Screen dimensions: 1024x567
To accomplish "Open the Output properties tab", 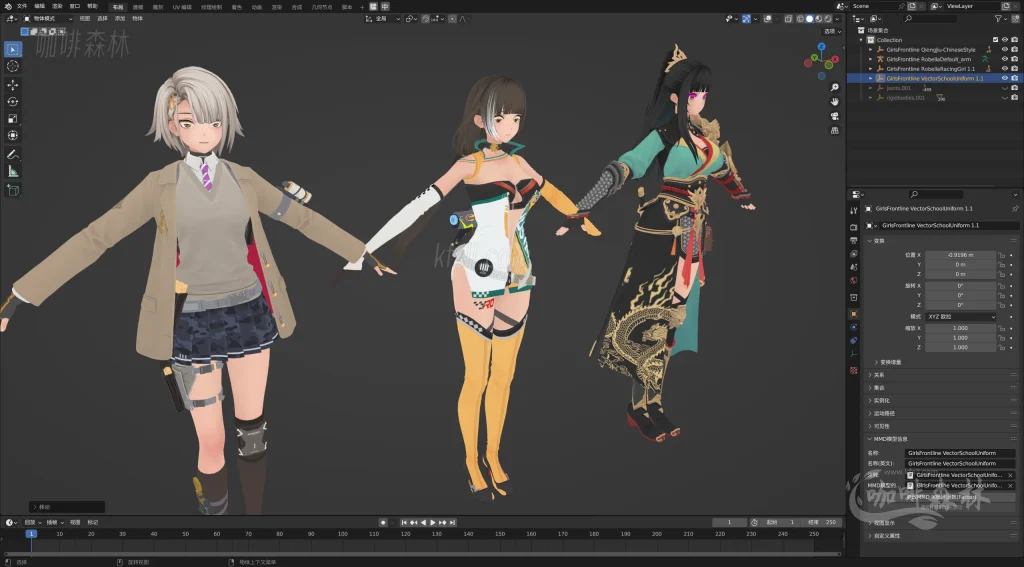I will (x=854, y=240).
